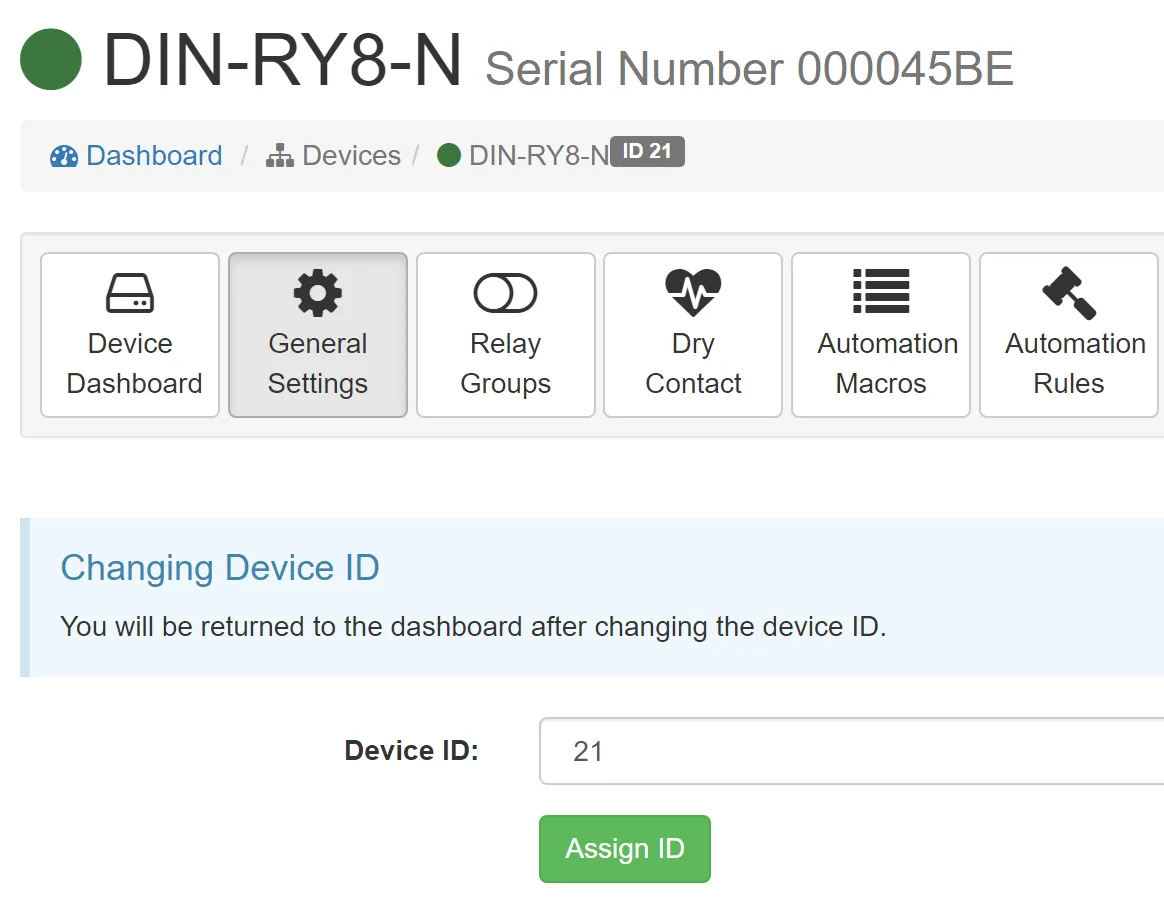Go to the Dashboard breadcrumb link
1164x898 pixels.
pos(154,156)
